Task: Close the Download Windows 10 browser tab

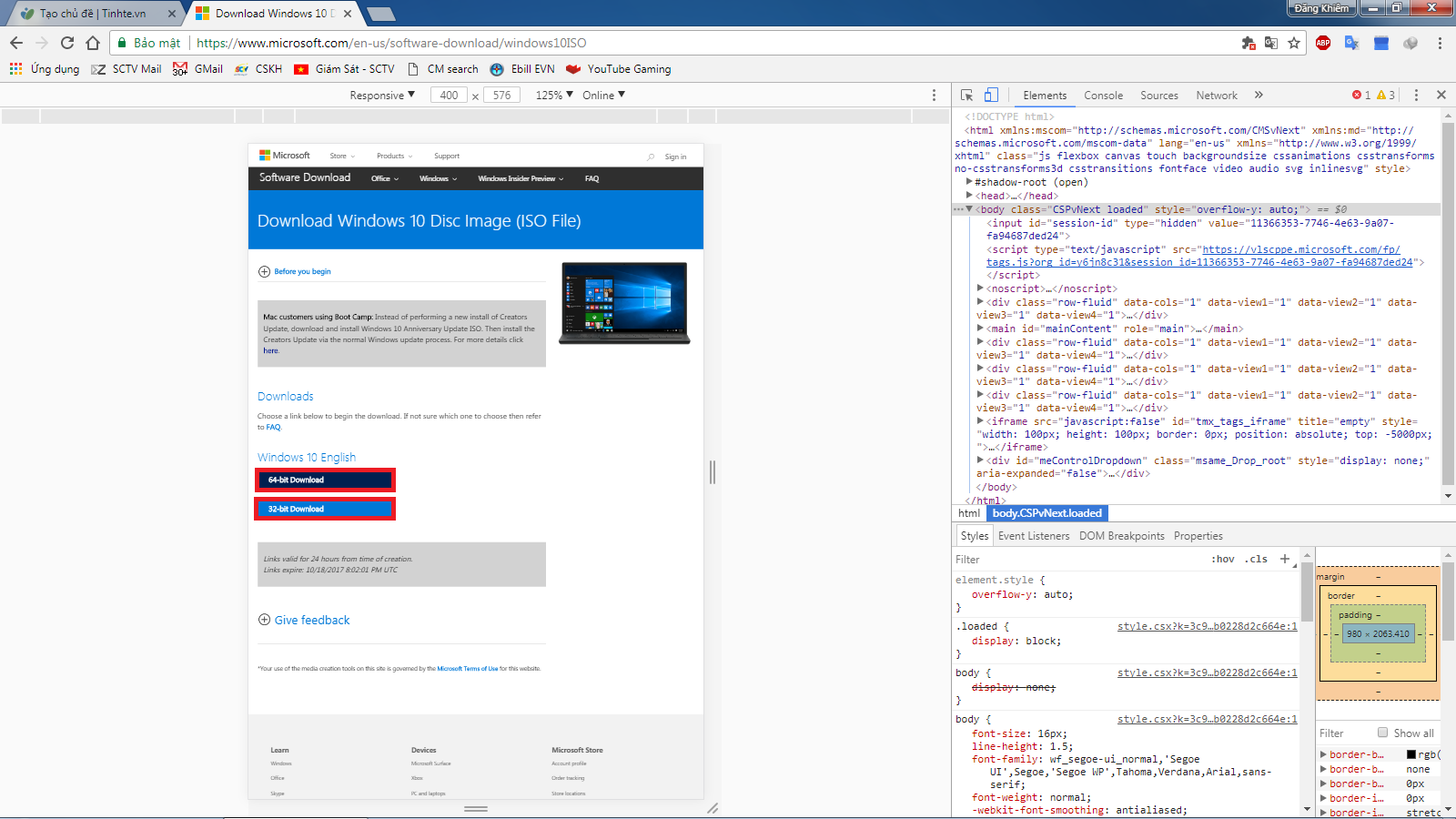Action: (x=349, y=14)
